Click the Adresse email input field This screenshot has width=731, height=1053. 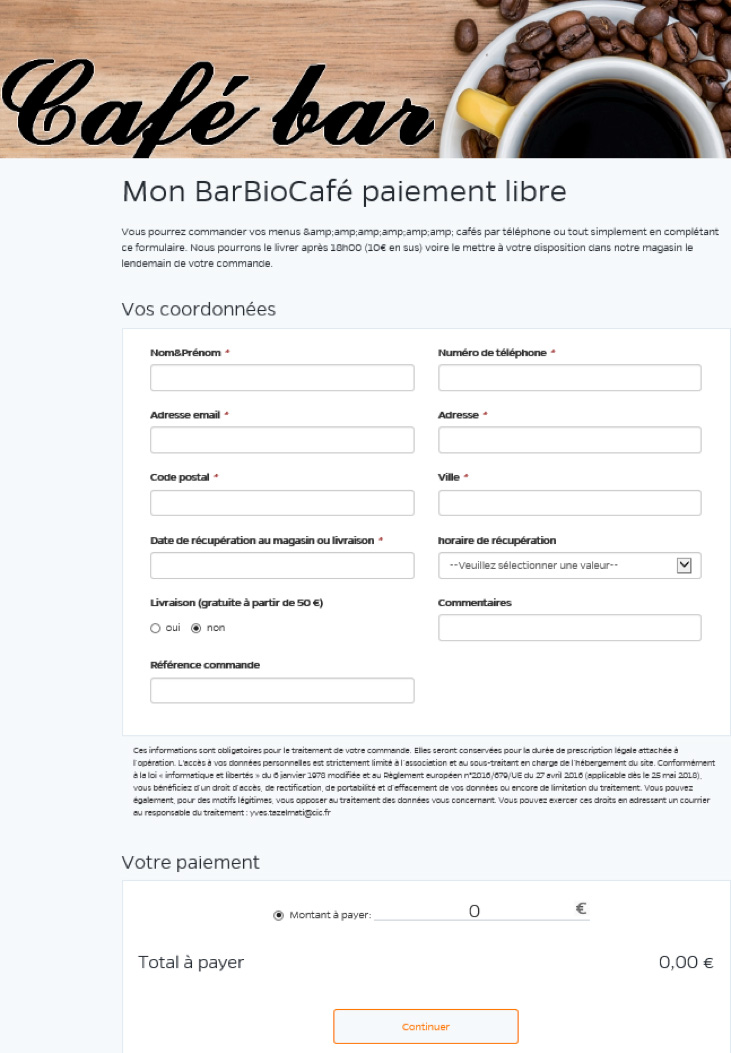(281, 440)
